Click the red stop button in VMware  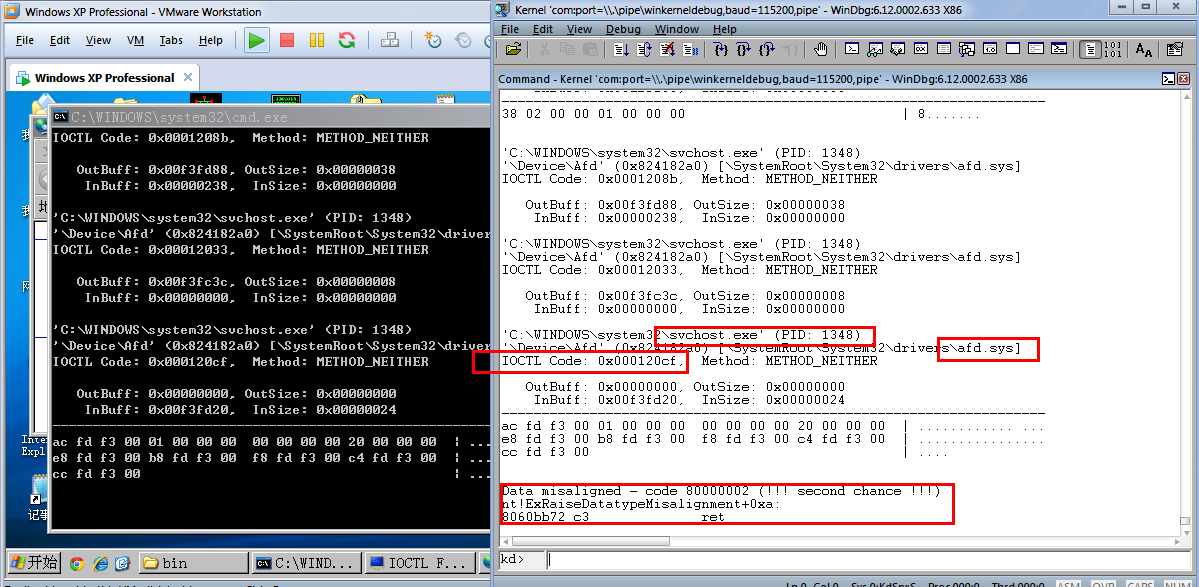pos(287,41)
